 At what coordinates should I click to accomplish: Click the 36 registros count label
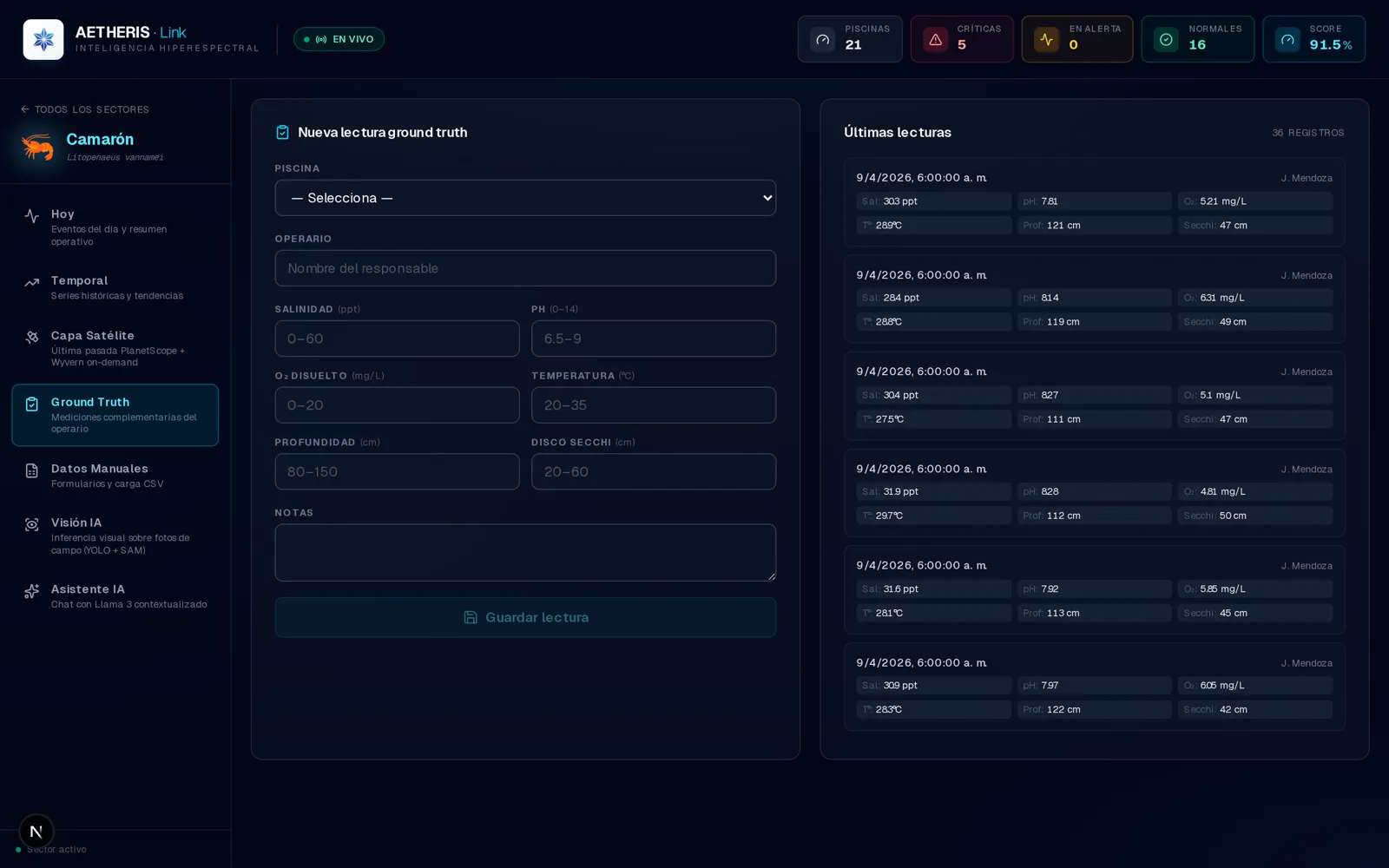pos(1308,133)
